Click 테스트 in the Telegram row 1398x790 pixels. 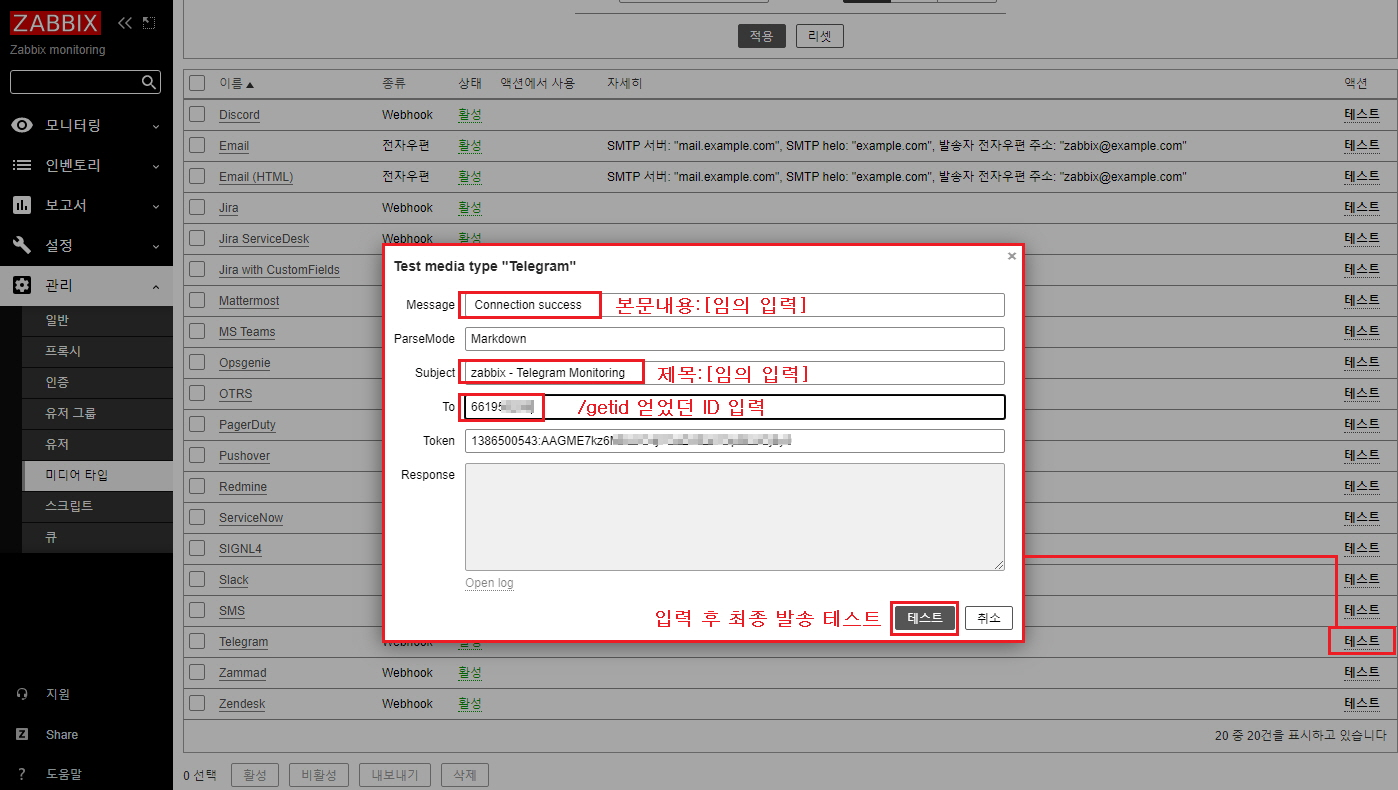pos(1362,641)
